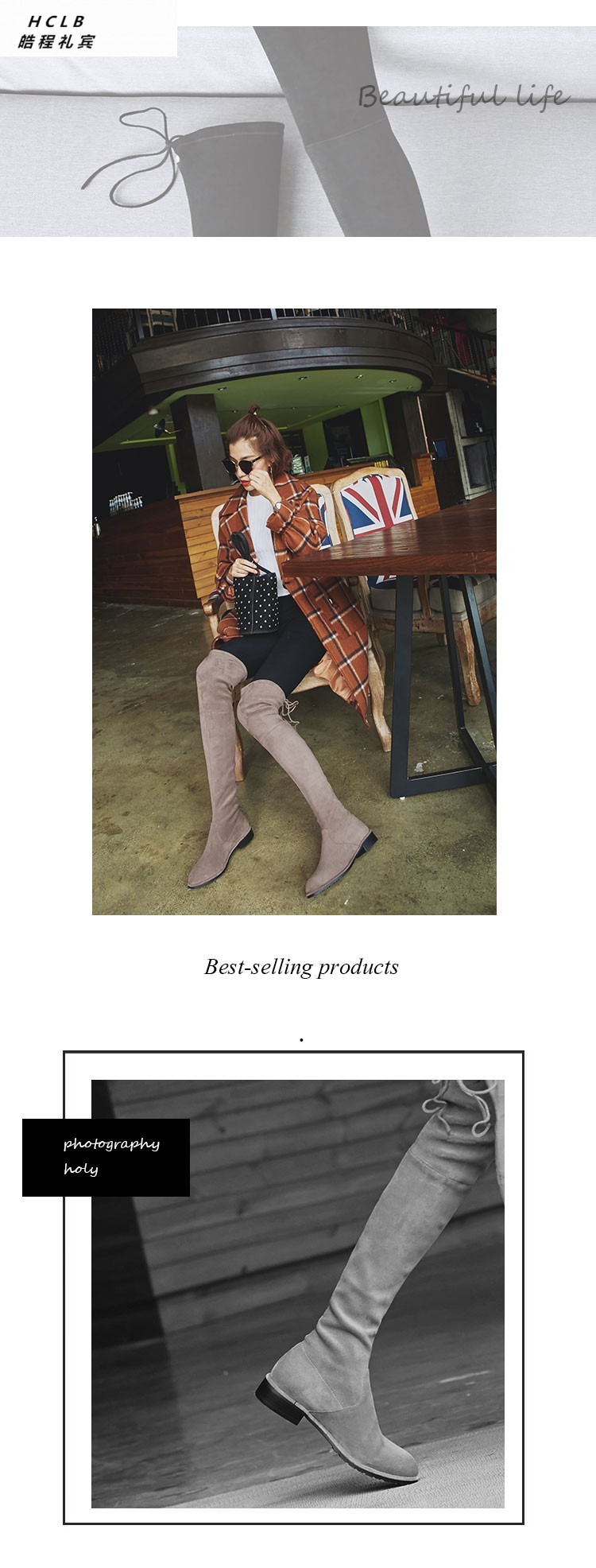Viewport: 596px width, 1568px height.
Task: Click the studded black handbag
Action: click(254, 595)
